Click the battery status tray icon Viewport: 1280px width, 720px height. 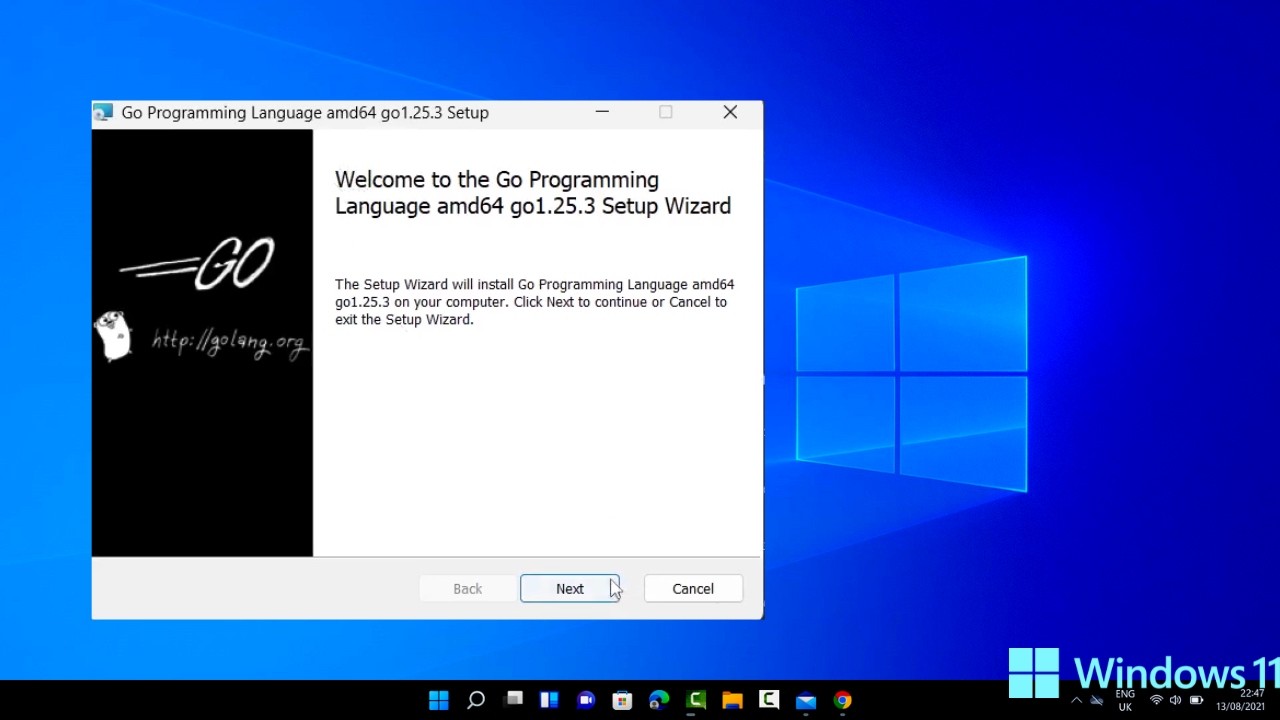(x=1196, y=700)
